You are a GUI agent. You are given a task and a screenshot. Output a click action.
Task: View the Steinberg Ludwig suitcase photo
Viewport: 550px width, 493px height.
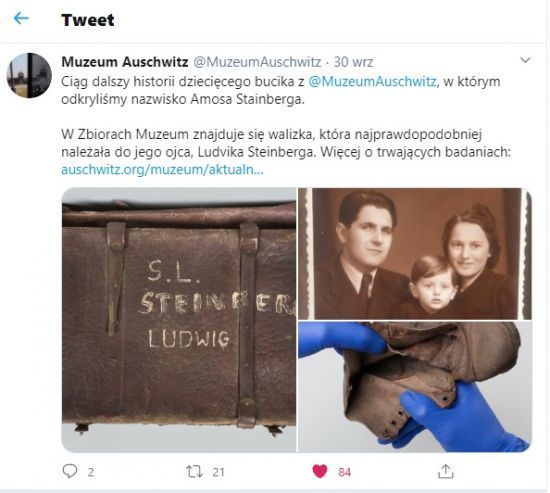point(179,320)
